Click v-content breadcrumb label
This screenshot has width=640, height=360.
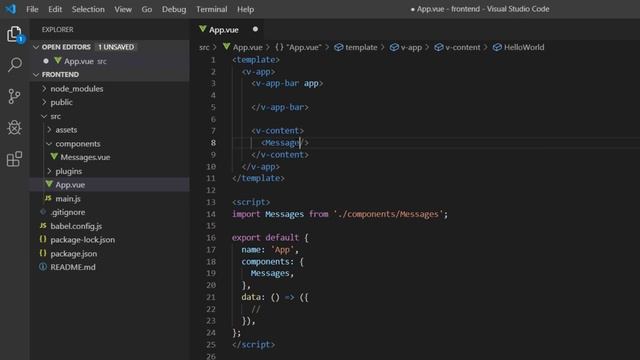point(462,47)
